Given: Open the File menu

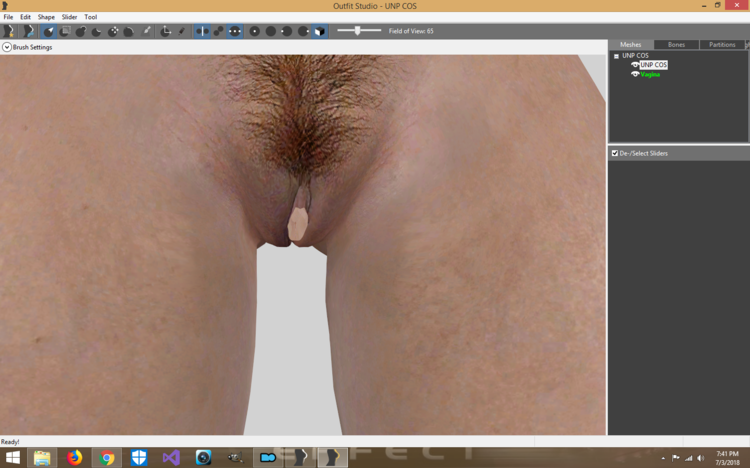Looking at the screenshot, I should pyautogui.click(x=9, y=17).
